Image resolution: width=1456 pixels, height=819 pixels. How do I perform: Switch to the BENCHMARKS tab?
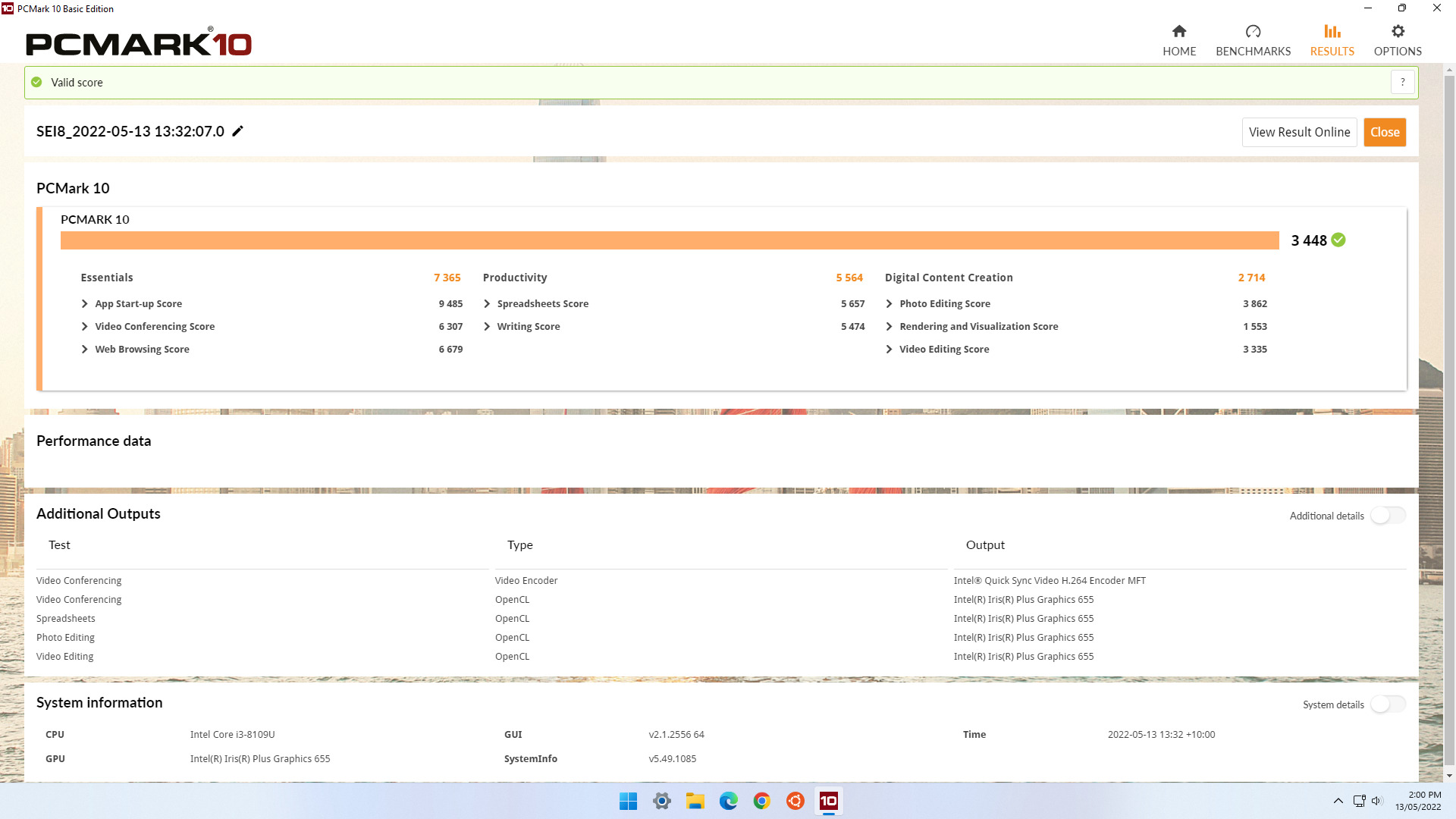click(1253, 41)
